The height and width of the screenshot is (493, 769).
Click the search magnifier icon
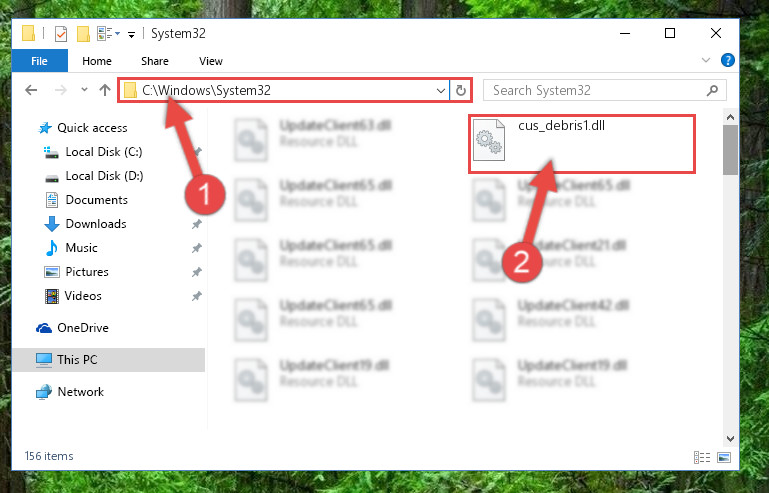[x=712, y=90]
